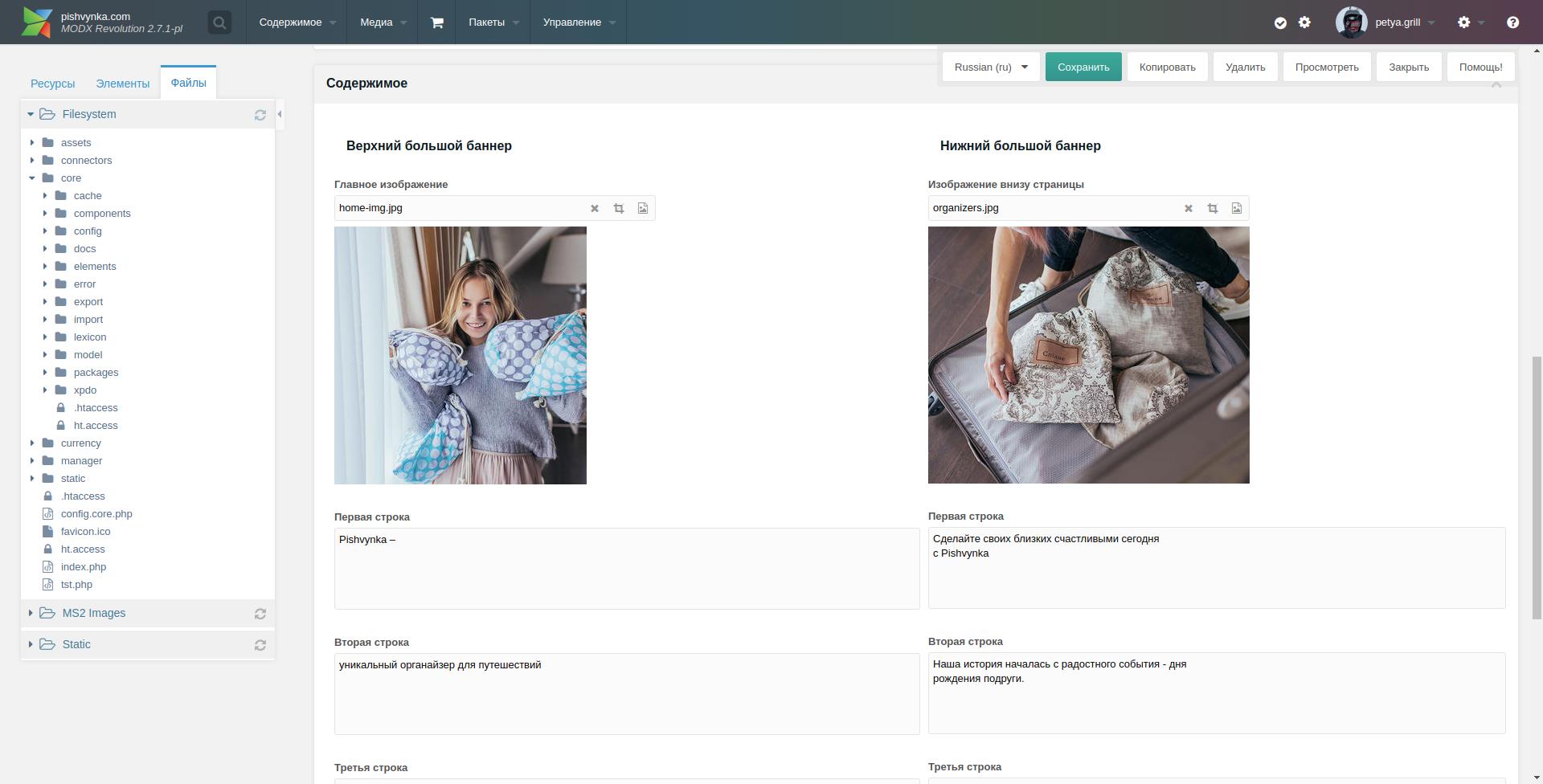Switch to the Ресурсы tab
This screenshot has height=784, width=1543.
53,84
